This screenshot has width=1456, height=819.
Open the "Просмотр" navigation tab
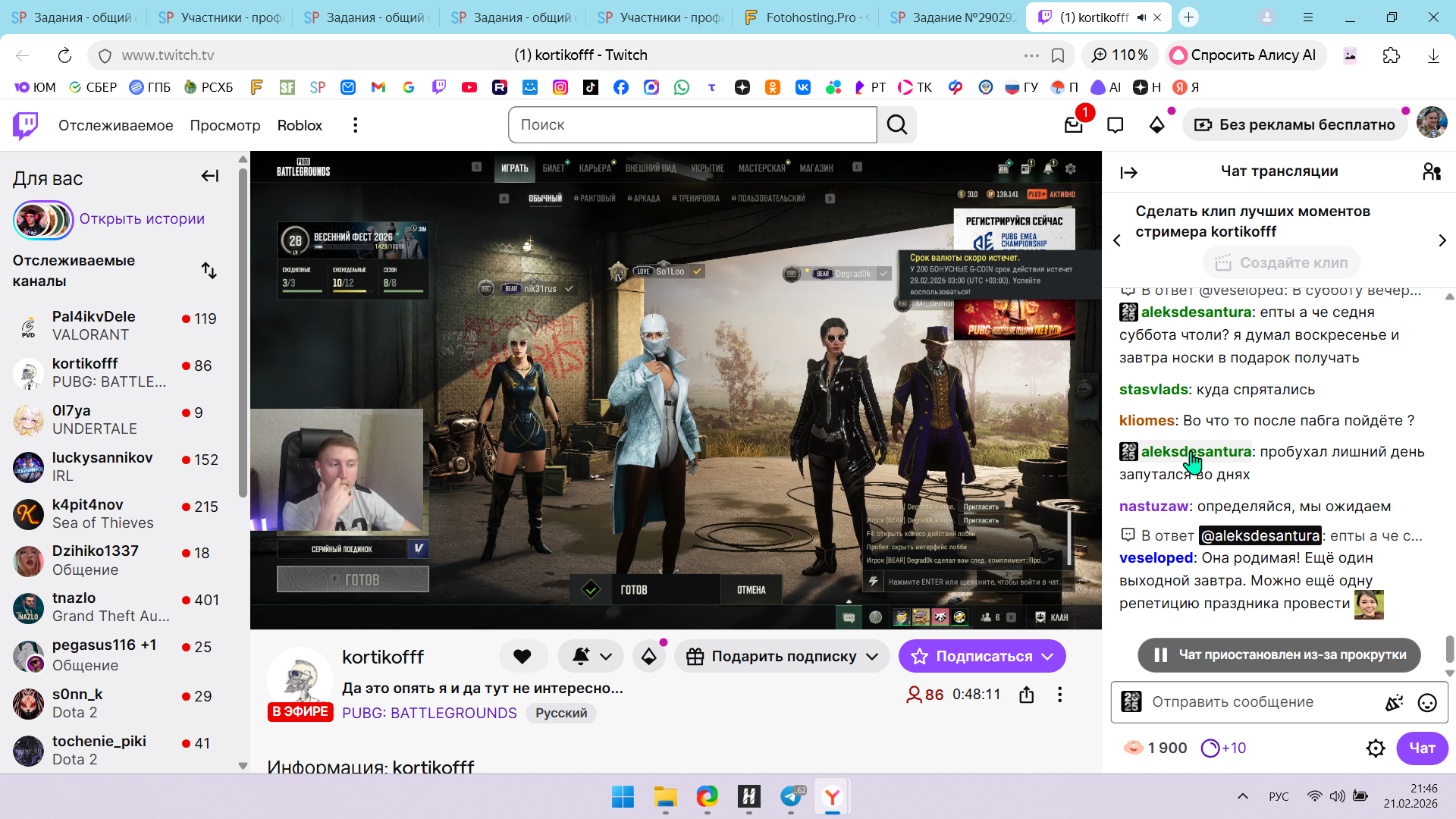click(x=224, y=125)
